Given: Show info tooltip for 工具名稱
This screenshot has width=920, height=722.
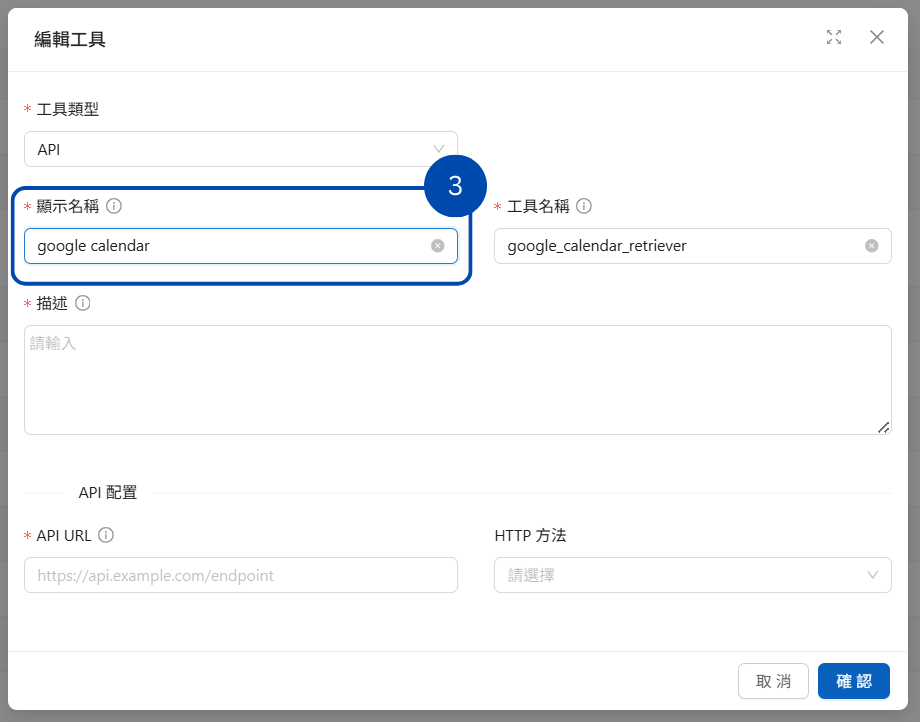Looking at the screenshot, I should point(584,206).
